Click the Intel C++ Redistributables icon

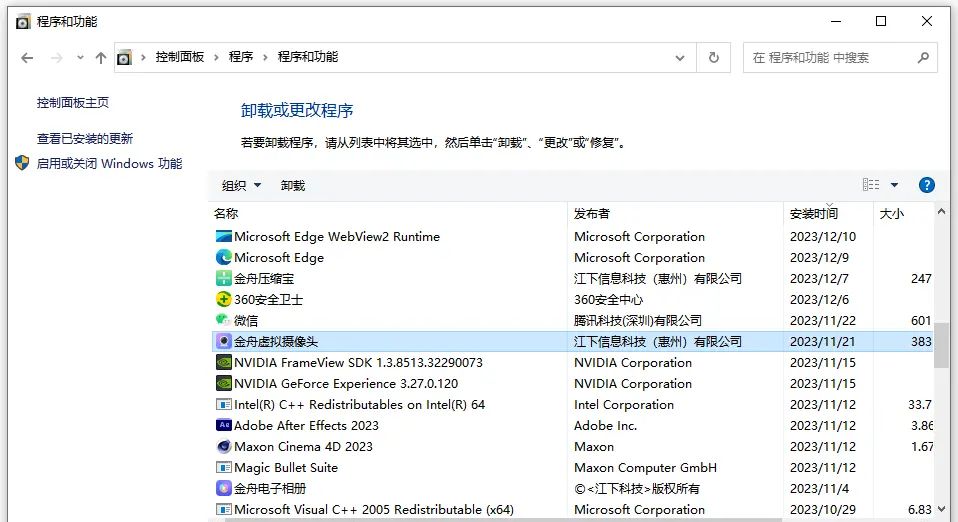click(x=224, y=405)
